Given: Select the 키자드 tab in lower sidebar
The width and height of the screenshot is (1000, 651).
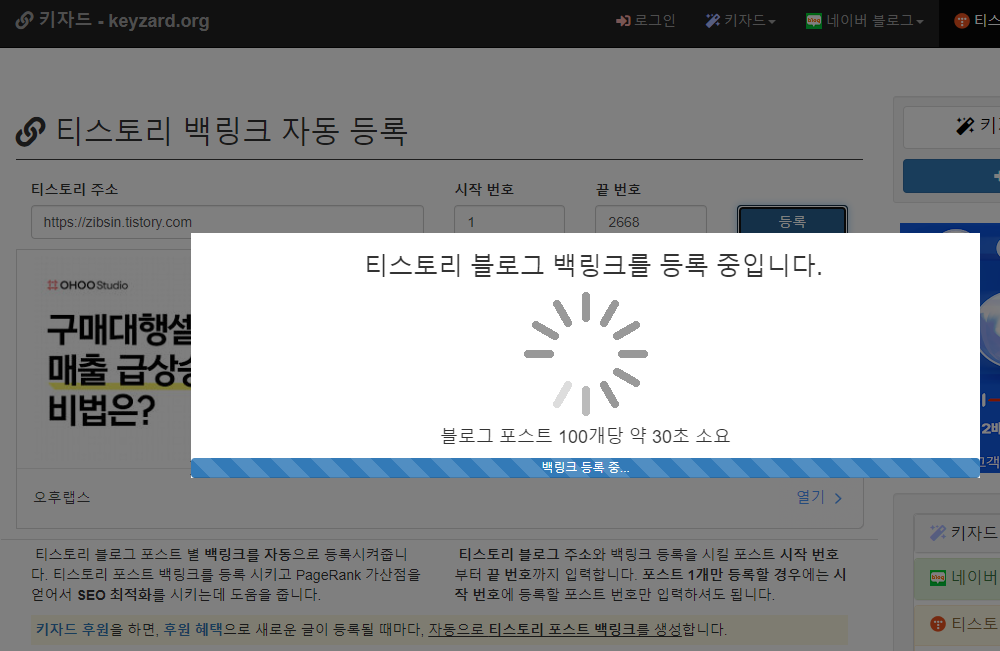Looking at the screenshot, I should 957,533.
